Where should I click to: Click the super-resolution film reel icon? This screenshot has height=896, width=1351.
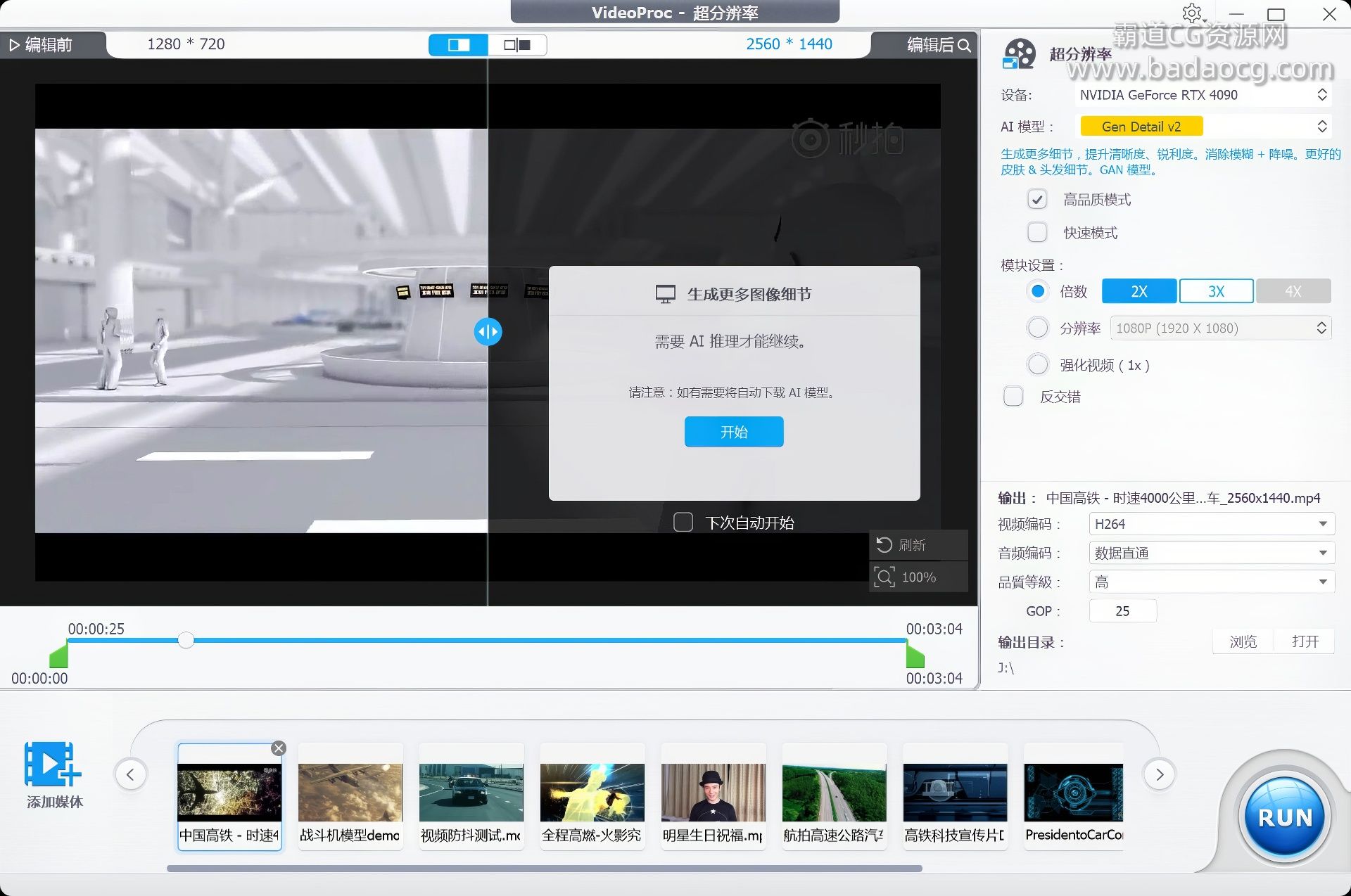(x=1018, y=54)
